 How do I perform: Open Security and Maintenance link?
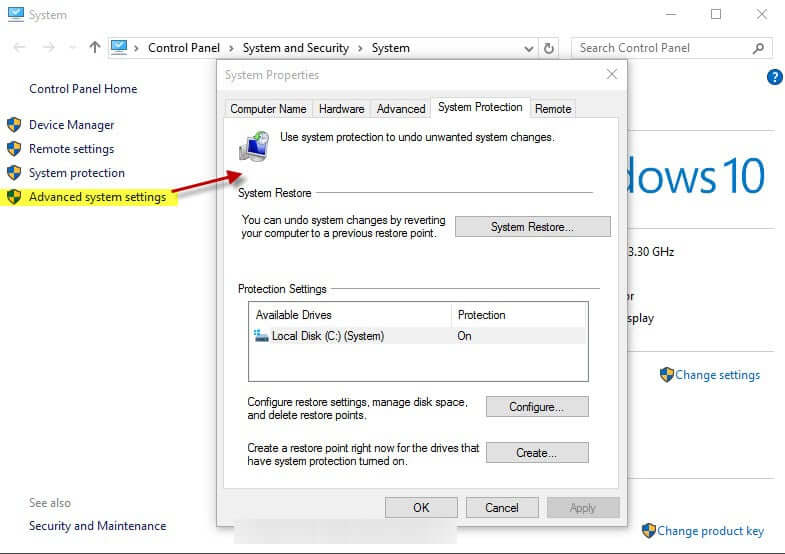coord(98,525)
